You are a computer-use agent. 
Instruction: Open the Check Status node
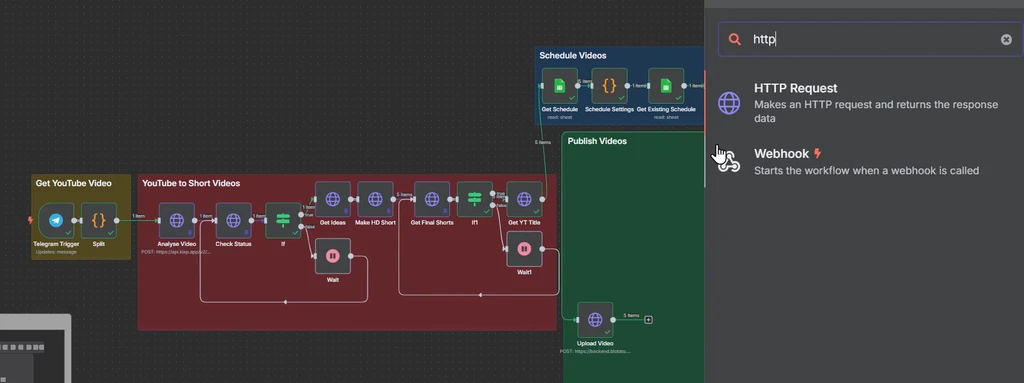tap(233, 220)
